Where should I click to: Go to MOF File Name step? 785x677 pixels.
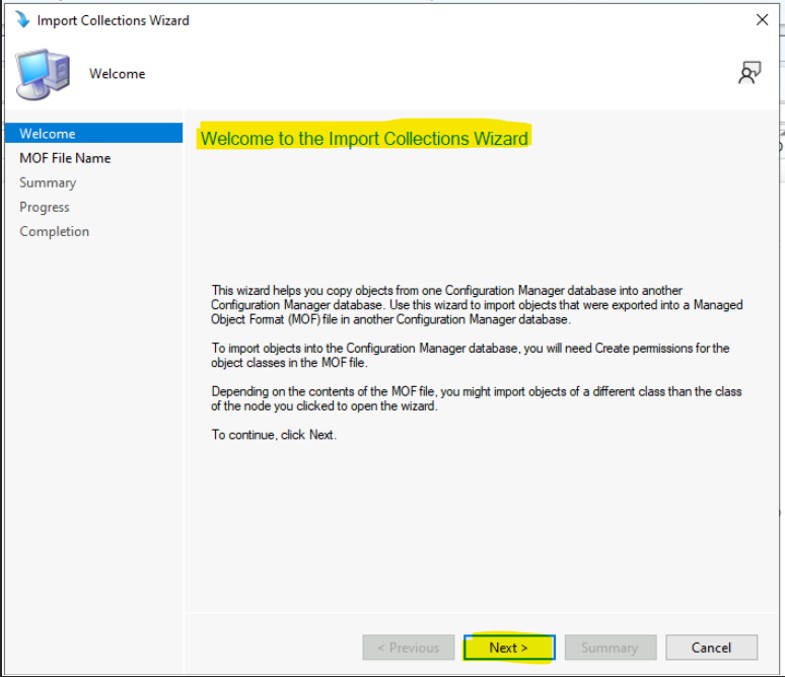(65, 158)
